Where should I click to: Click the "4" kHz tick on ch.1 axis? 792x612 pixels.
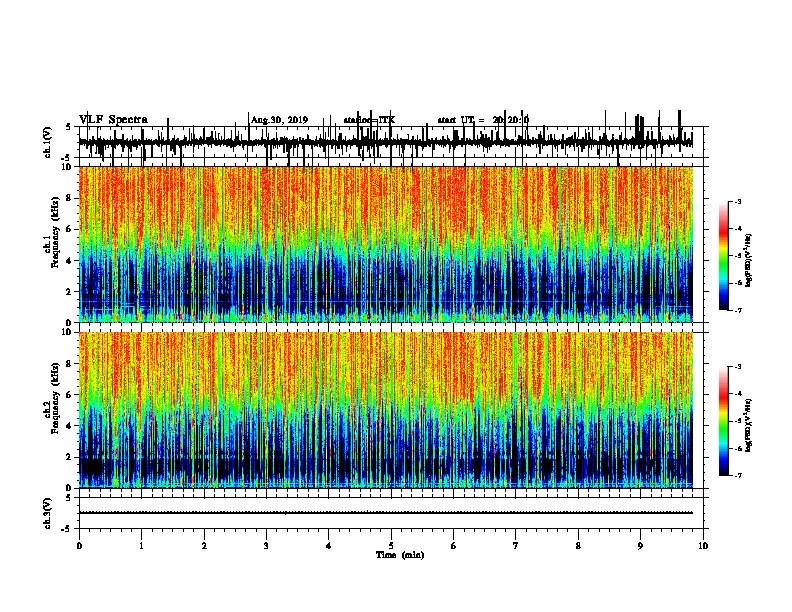(x=70, y=261)
